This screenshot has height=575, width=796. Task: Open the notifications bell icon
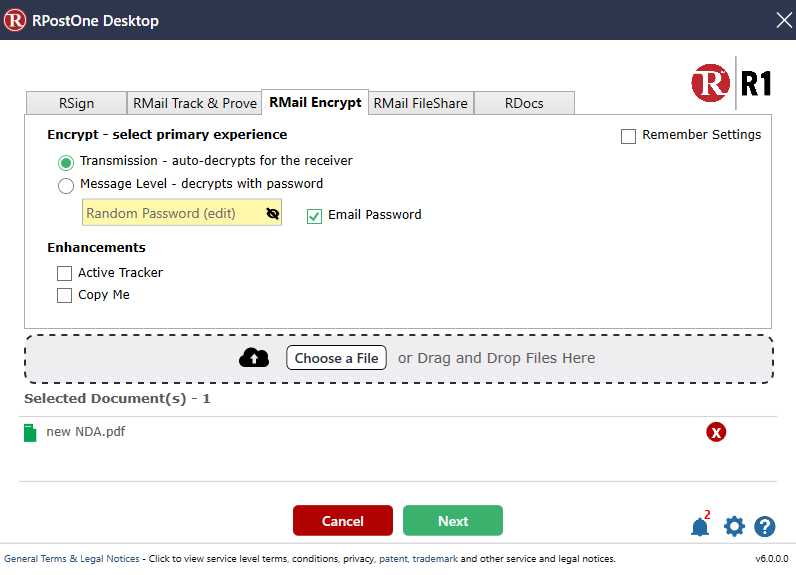pyautogui.click(x=700, y=527)
